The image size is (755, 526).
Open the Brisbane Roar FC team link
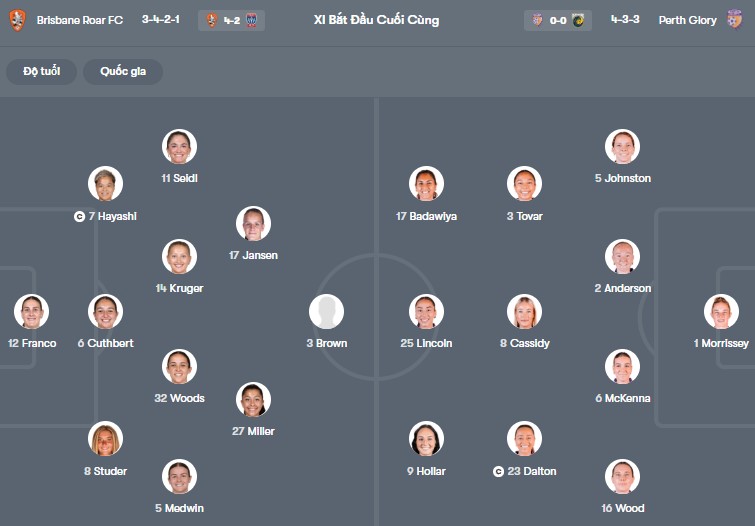tap(79, 20)
